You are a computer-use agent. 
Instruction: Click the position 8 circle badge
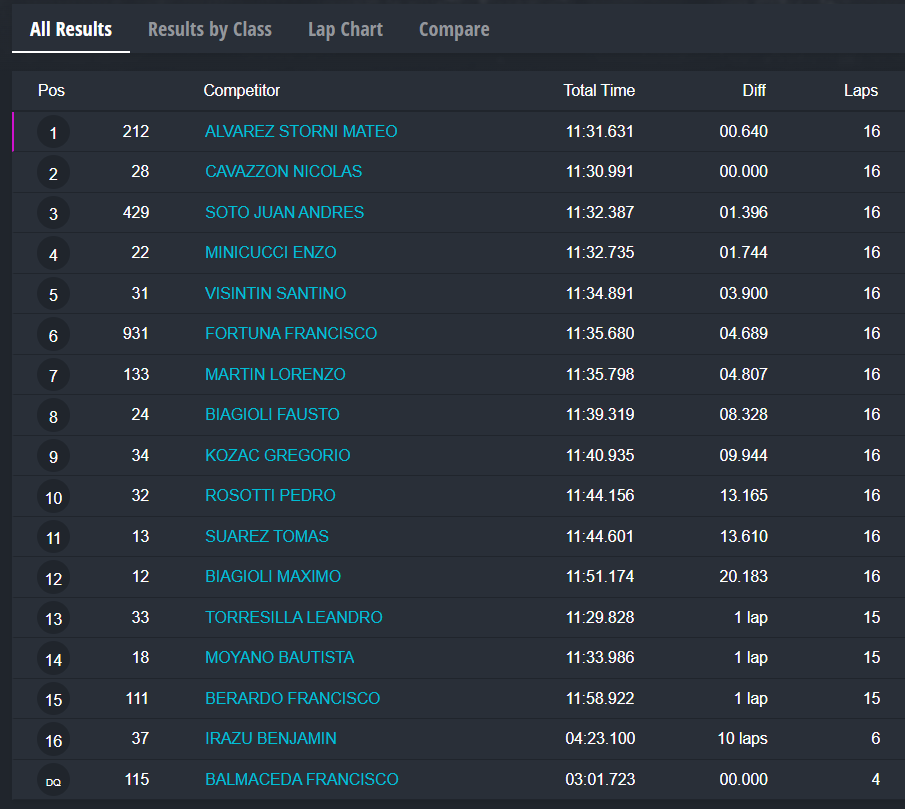point(53,415)
